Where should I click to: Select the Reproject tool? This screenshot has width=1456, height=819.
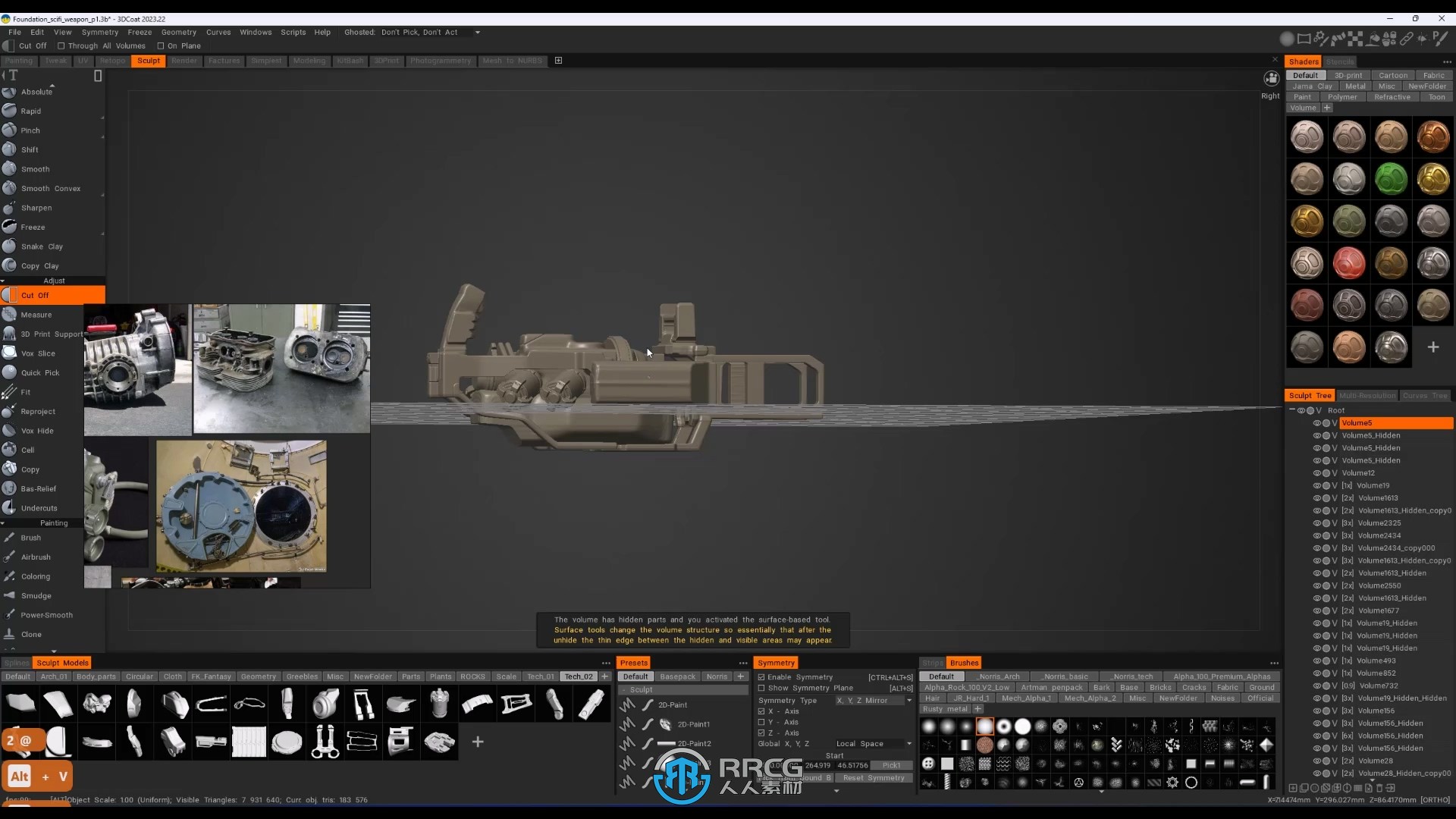coord(38,412)
